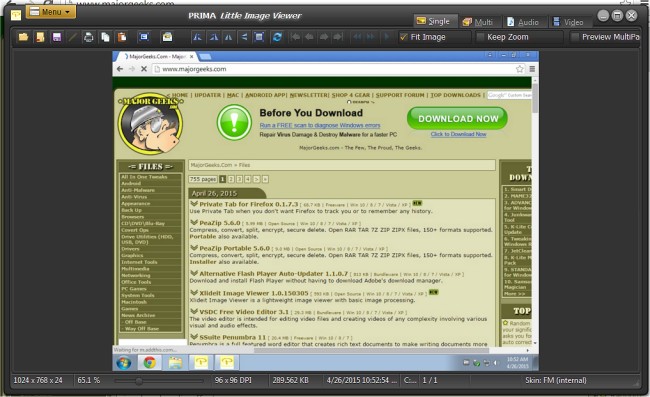This screenshot has width=650, height=397.
Task: Refresh image with blue circular arrows icon
Action: (x=277, y=37)
